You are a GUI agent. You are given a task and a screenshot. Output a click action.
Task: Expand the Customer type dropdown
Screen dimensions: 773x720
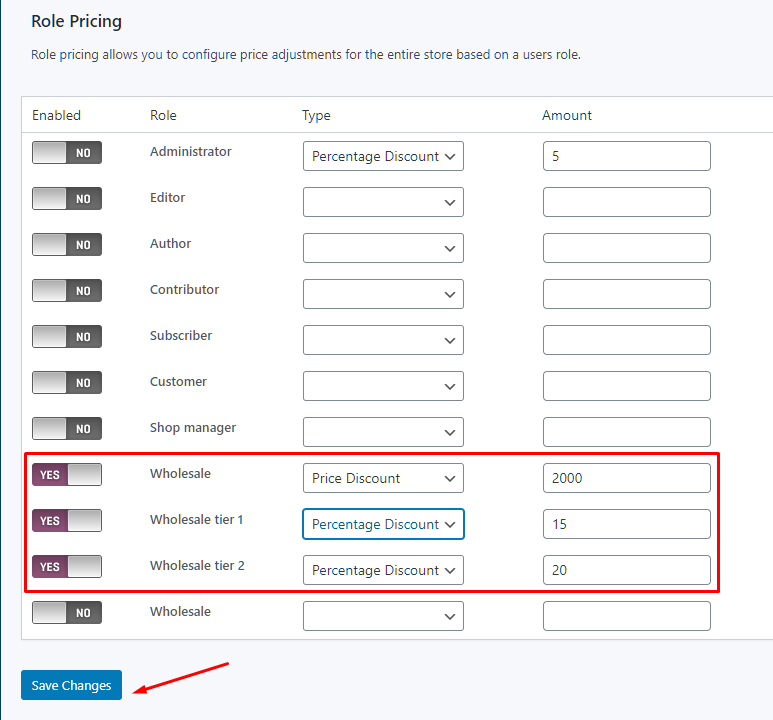click(383, 386)
